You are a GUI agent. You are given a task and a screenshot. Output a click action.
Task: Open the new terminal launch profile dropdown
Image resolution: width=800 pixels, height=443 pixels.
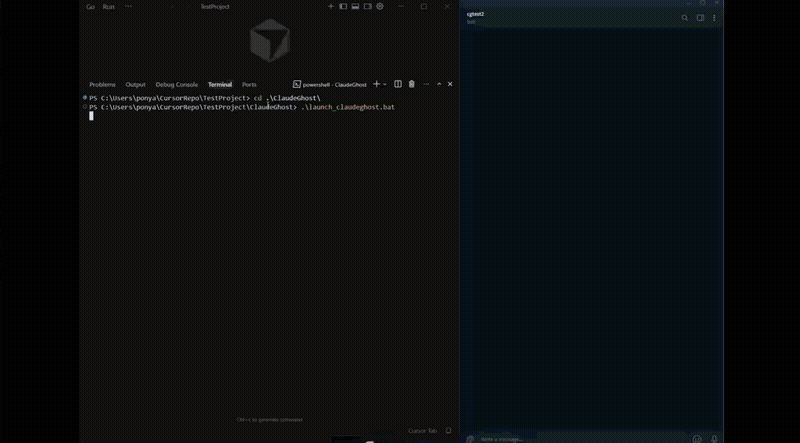click(x=385, y=84)
